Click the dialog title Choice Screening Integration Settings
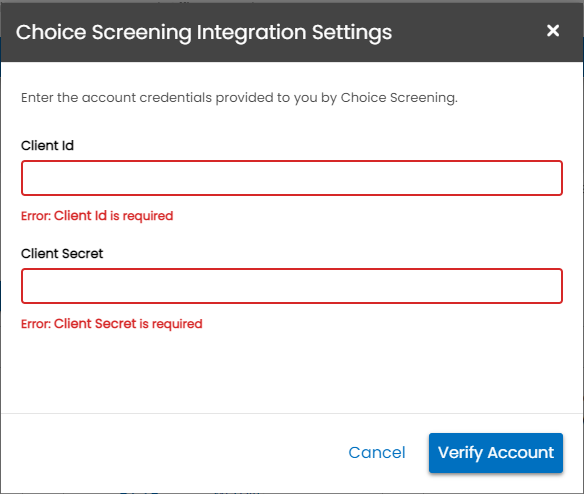Image resolution: width=584 pixels, height=494 pixels. pos(204,32)
